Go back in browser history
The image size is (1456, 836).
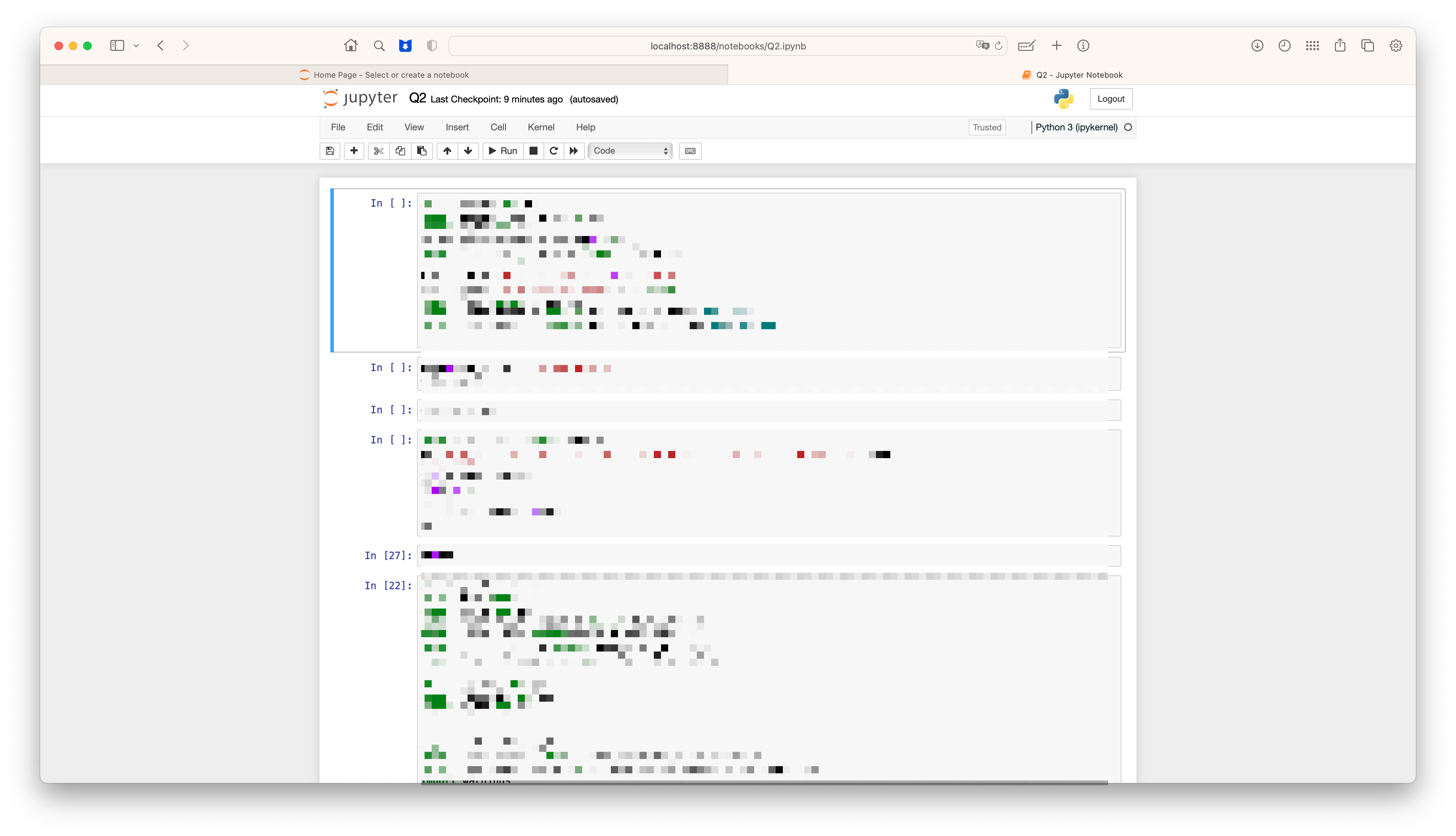click(161, 45)
